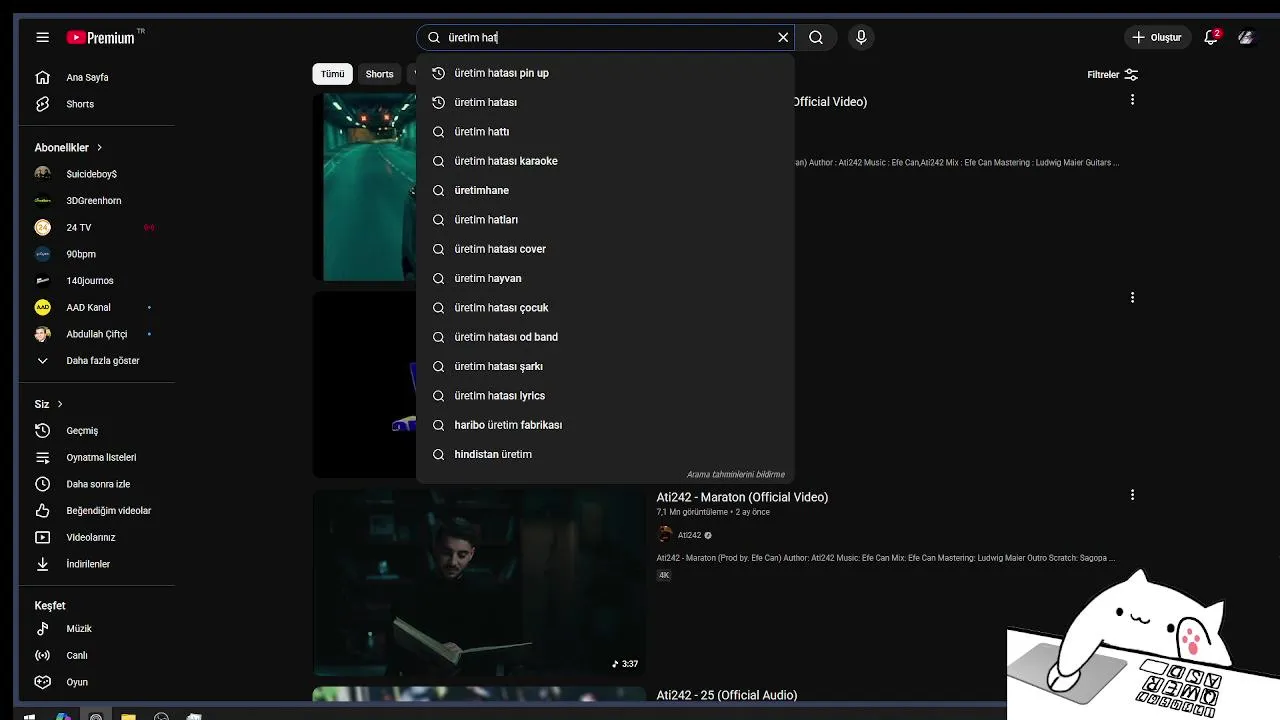
Task: Clear the search box with the X
Action: (x=783, y=37)
